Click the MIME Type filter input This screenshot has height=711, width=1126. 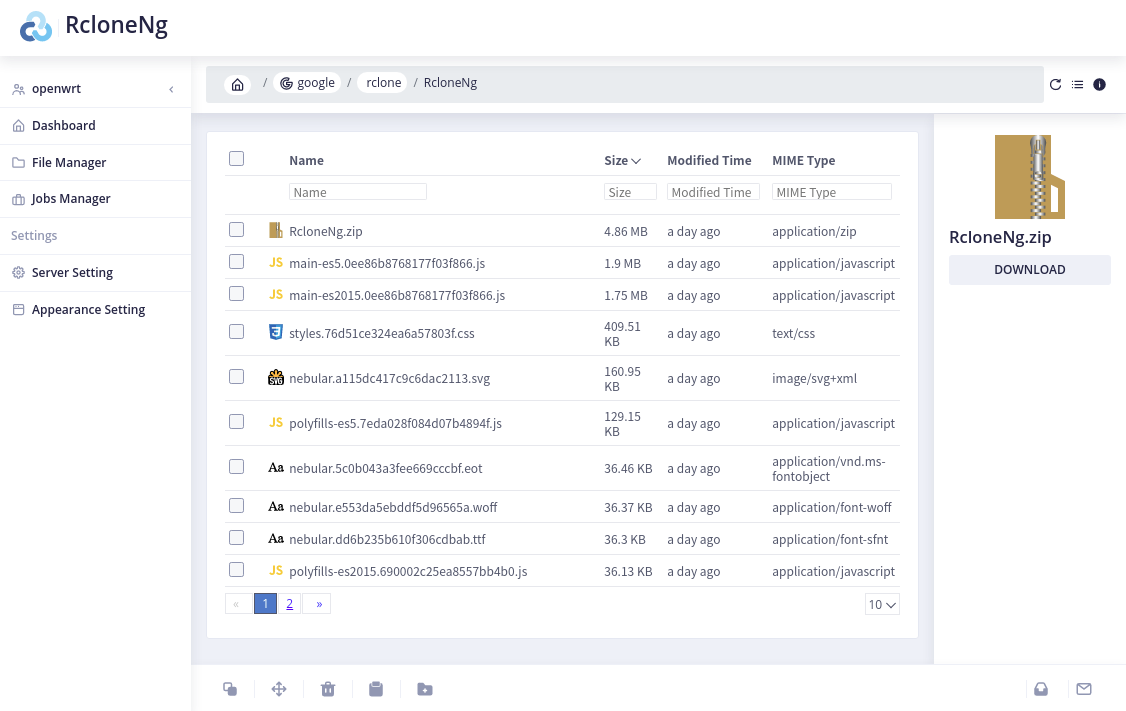(x=832, y=192)
